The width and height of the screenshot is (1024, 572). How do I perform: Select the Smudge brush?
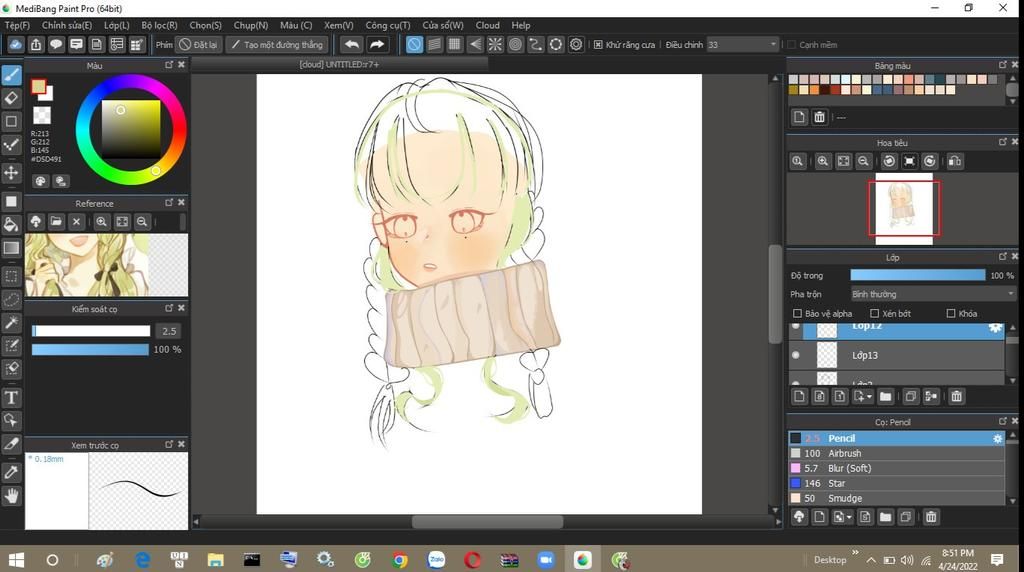pyautogui.click(x=896, y=498)
